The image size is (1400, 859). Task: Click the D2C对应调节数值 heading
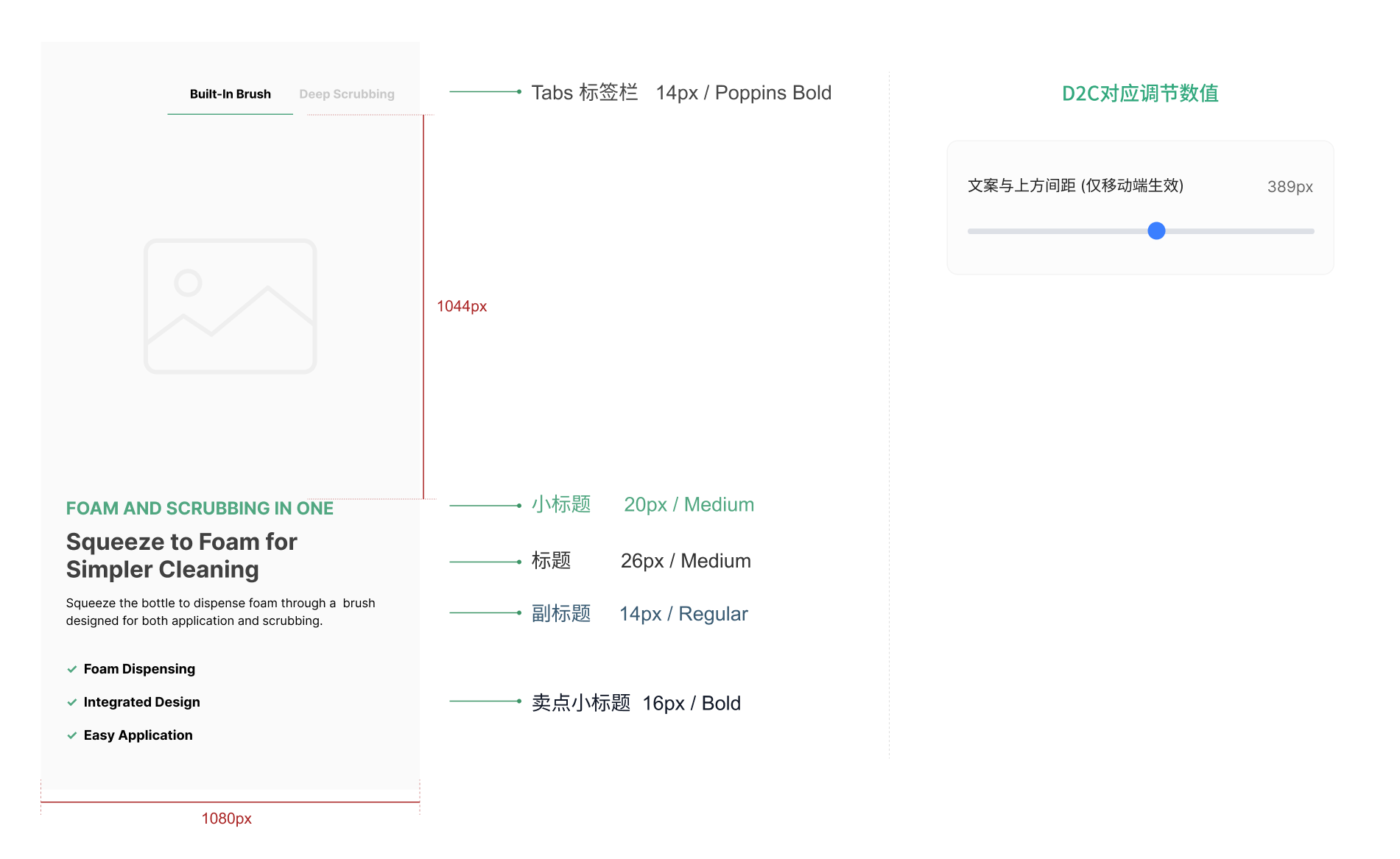[x=1140, y=93]
